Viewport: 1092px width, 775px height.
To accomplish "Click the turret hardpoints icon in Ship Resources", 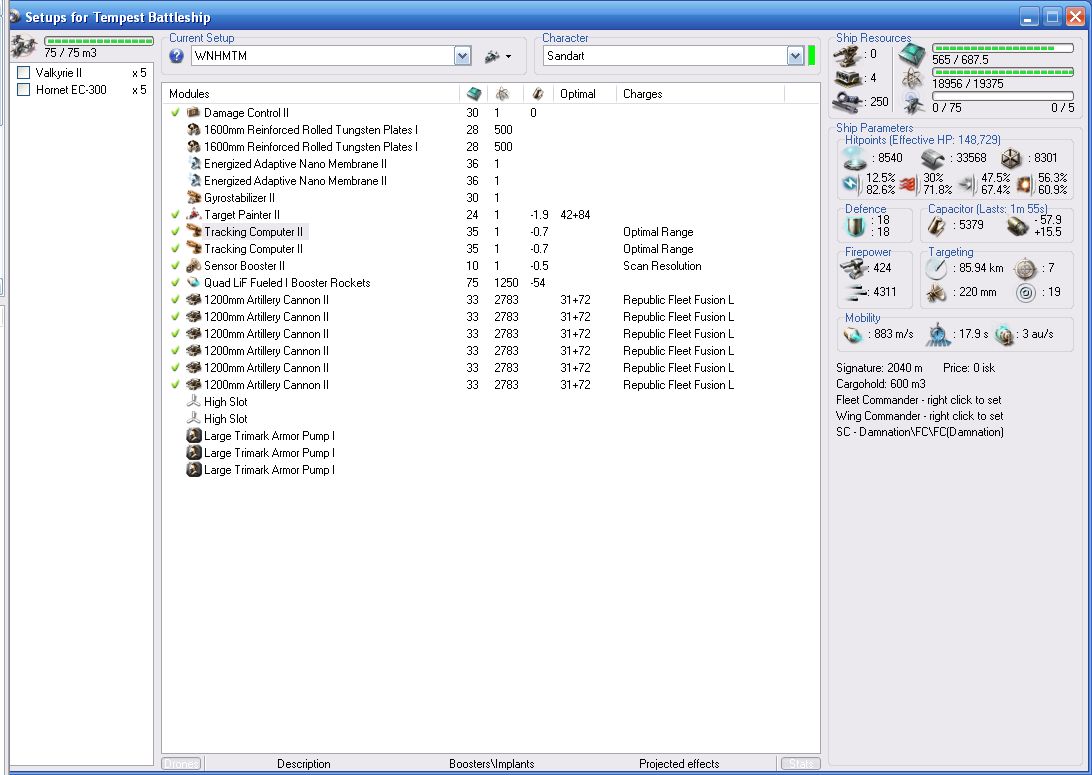I will coord(848,54).
